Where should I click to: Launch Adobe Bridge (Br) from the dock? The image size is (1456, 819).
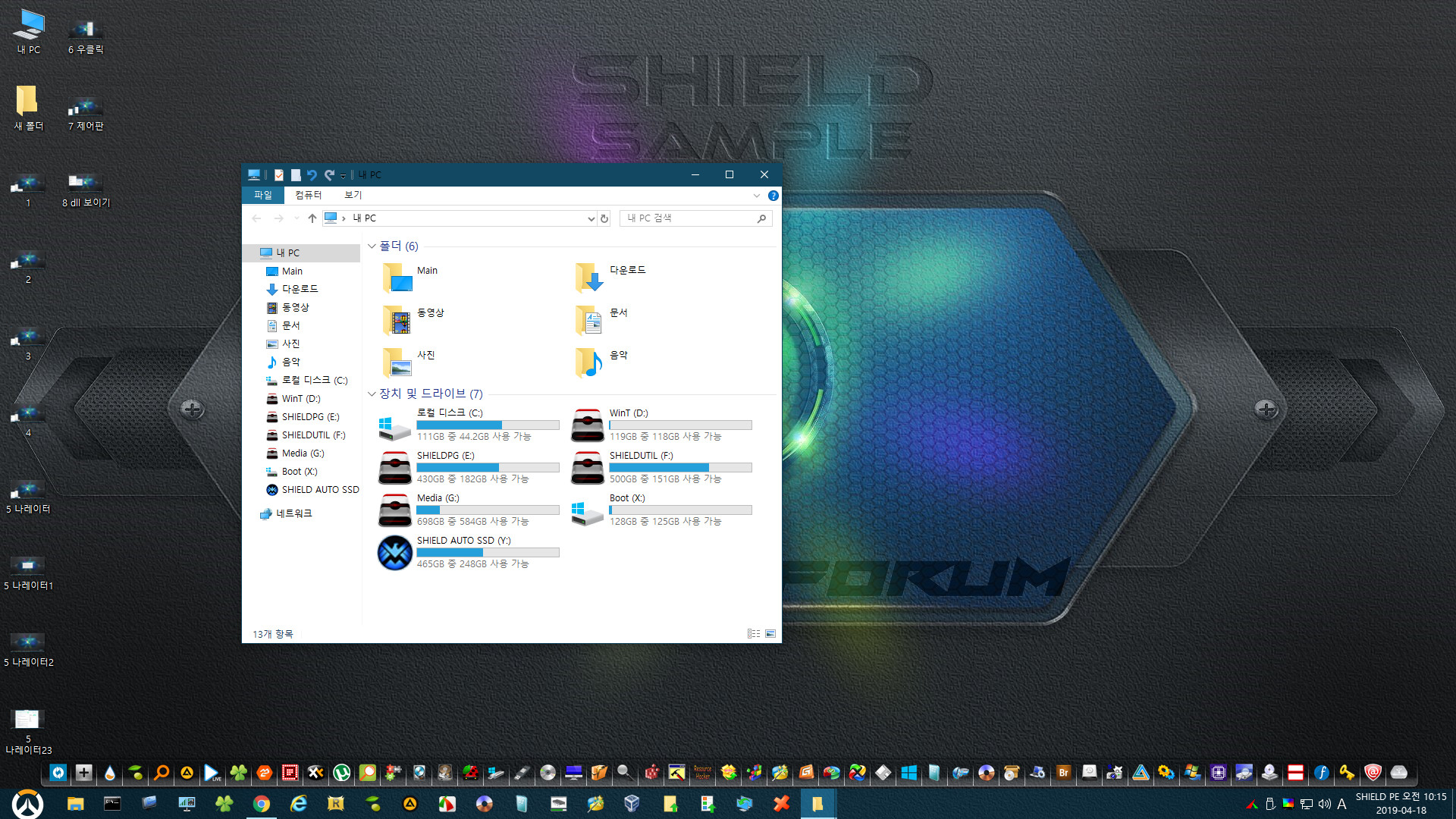coord(1063,773)
